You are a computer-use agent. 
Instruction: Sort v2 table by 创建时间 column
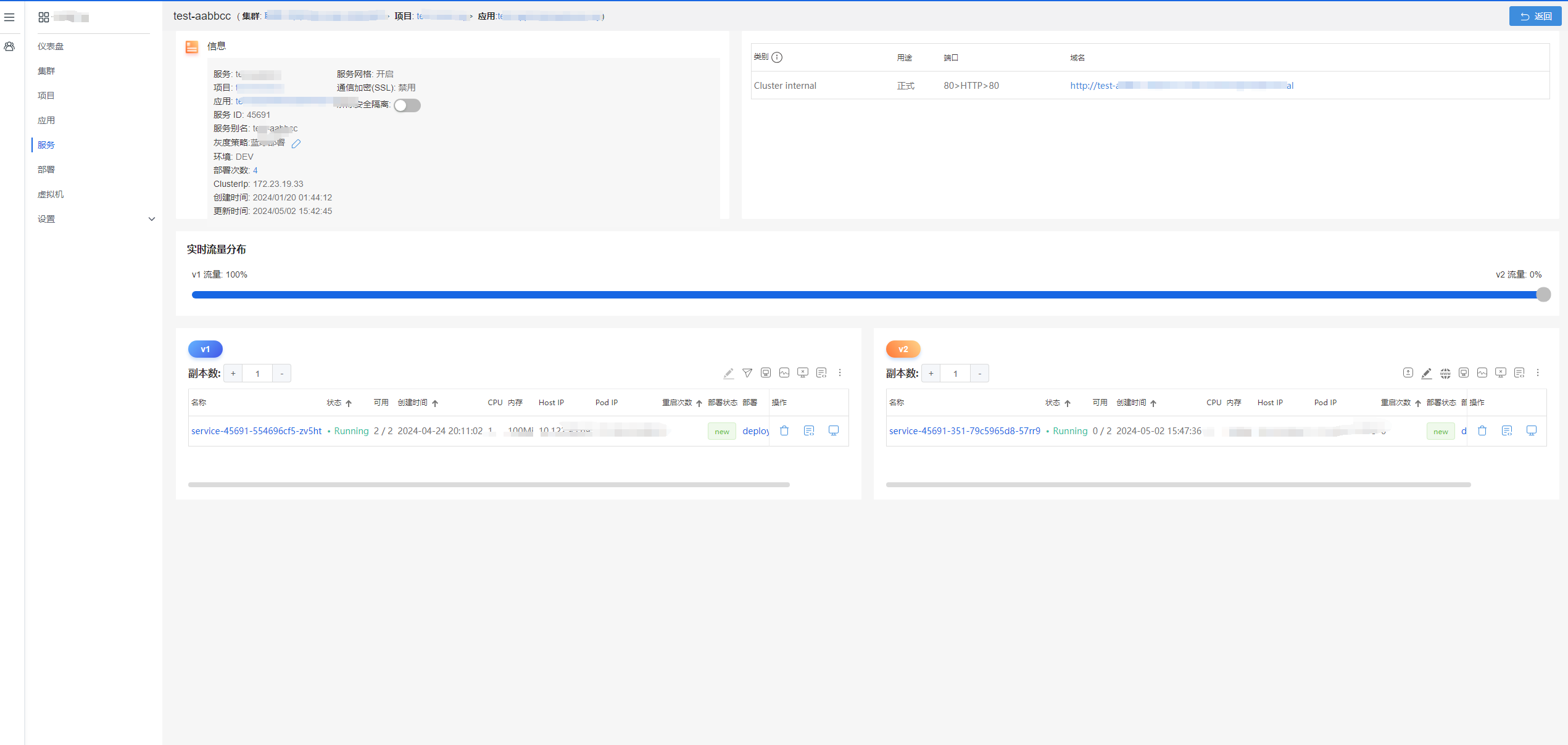[1153, 403]
